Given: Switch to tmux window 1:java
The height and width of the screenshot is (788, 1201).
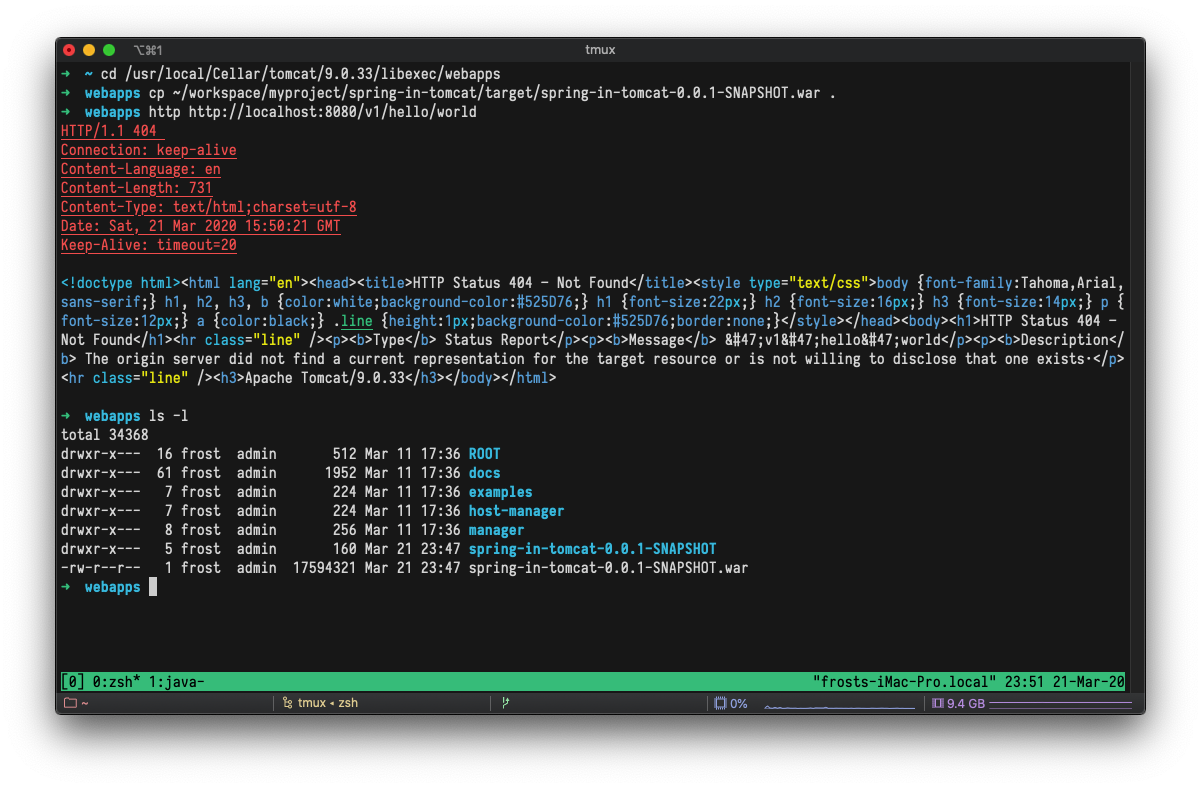Looking at the screenshot, I should [x=177, y=682].
